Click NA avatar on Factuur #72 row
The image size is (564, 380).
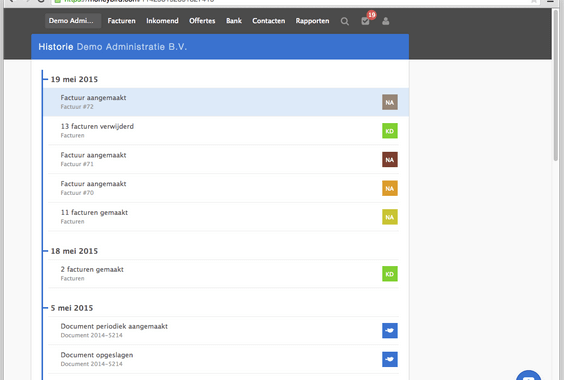coord(390,102)
